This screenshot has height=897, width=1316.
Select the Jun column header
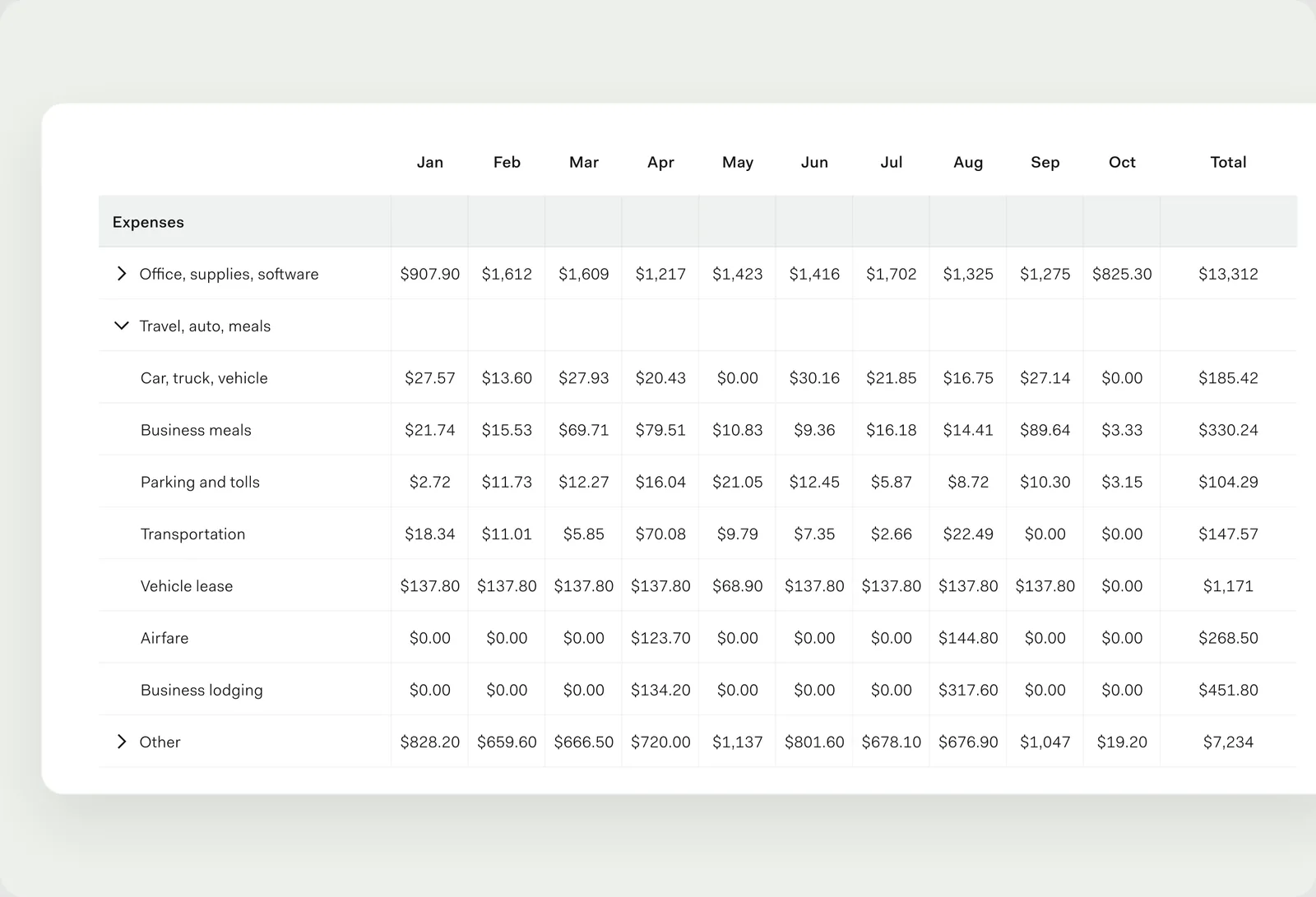tap(814, 162)
